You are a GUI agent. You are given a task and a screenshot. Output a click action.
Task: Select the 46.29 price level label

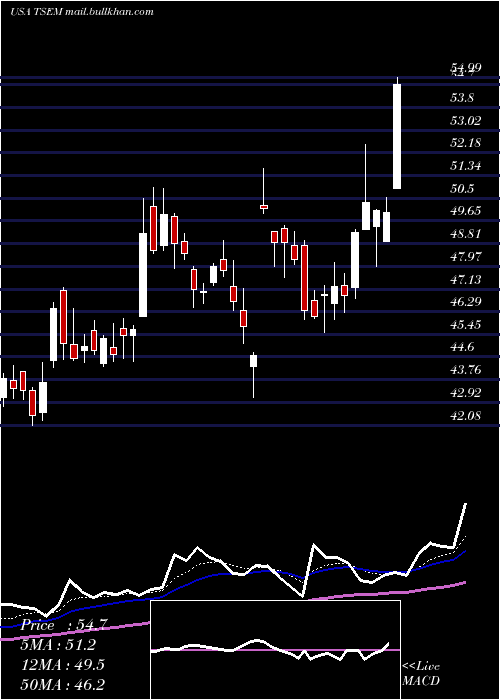point(466,302)
